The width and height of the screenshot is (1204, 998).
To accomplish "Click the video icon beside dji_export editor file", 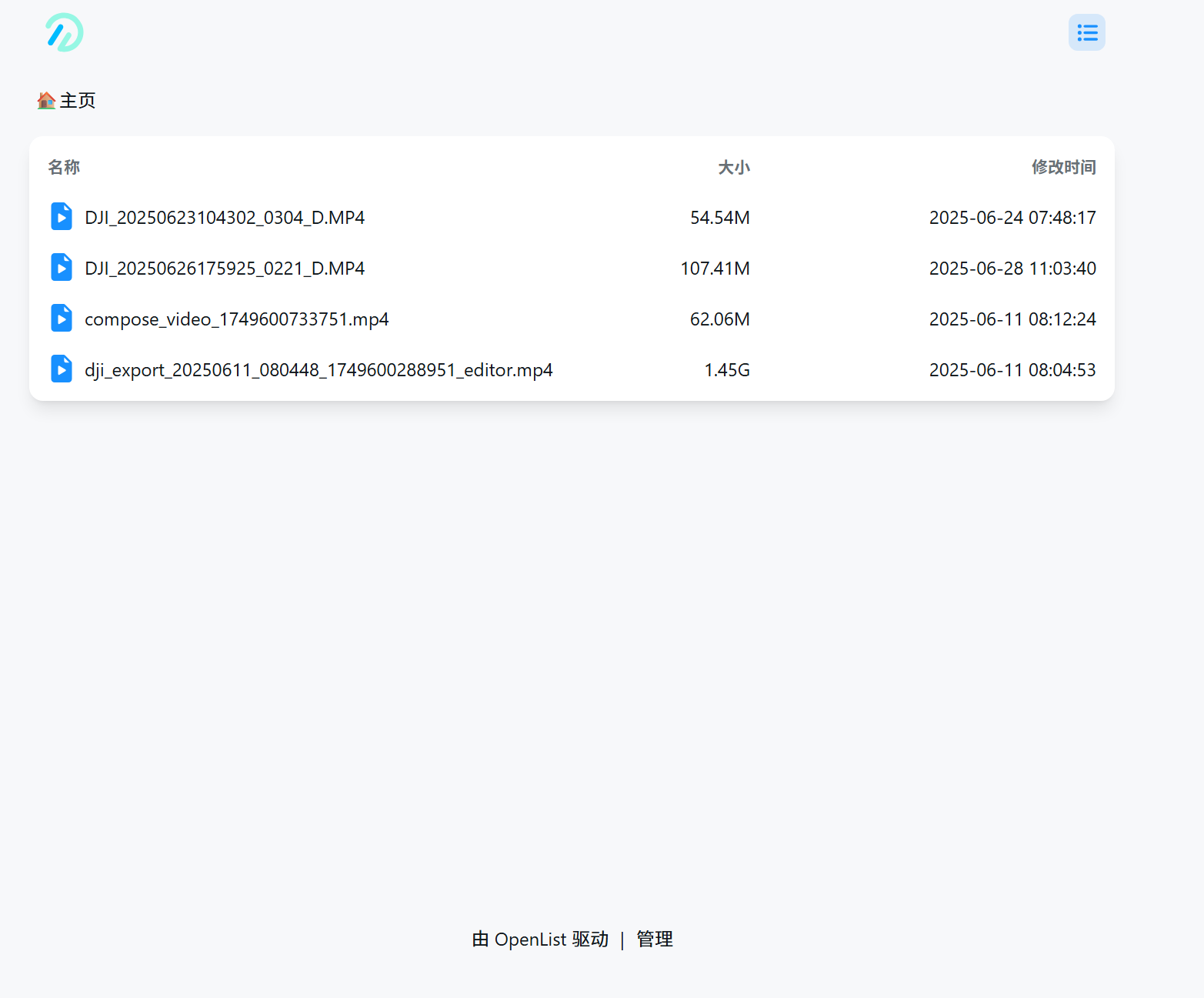I will click(61, 369).
